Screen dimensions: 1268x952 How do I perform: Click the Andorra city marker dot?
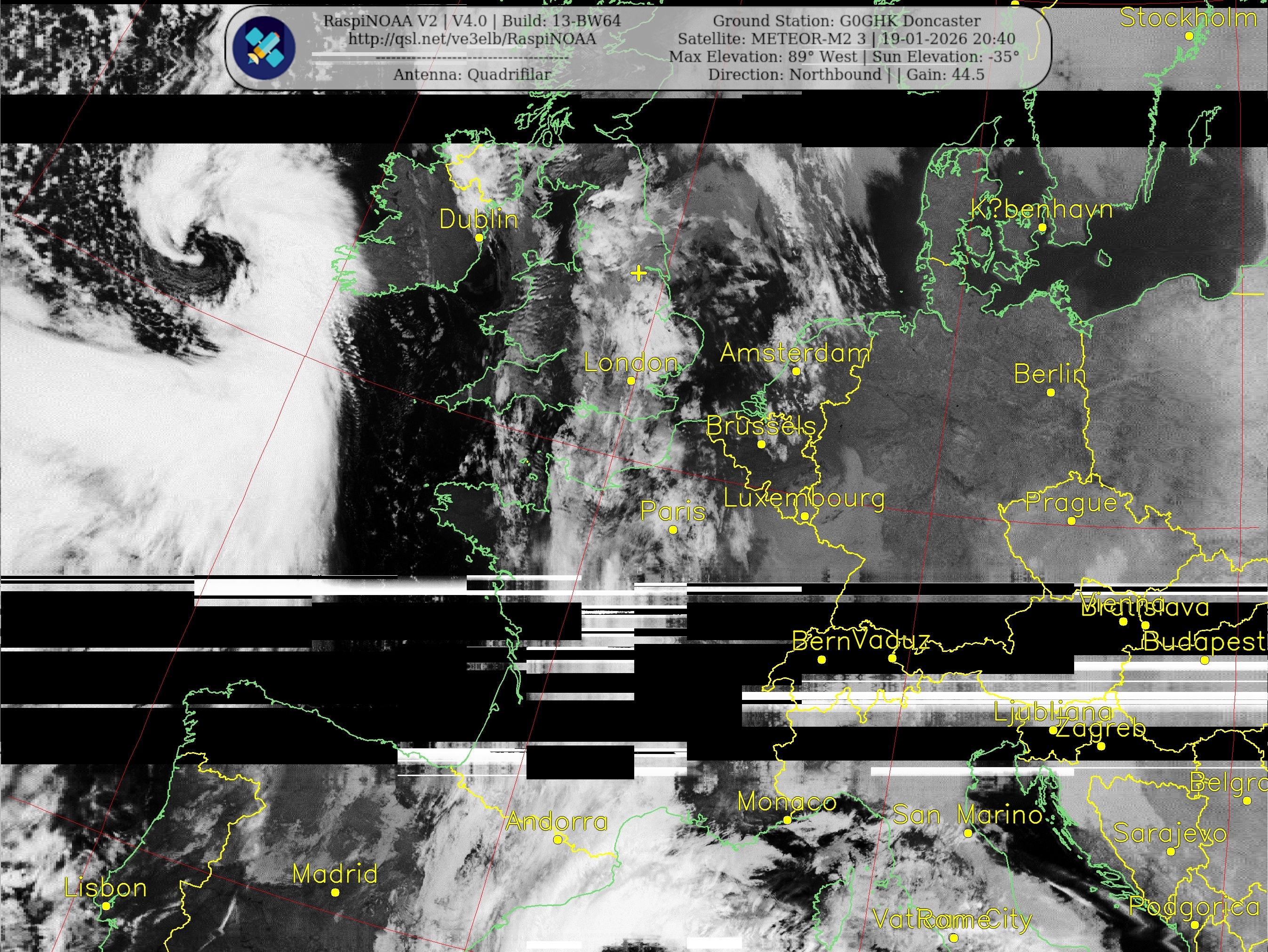pos(557,840)
